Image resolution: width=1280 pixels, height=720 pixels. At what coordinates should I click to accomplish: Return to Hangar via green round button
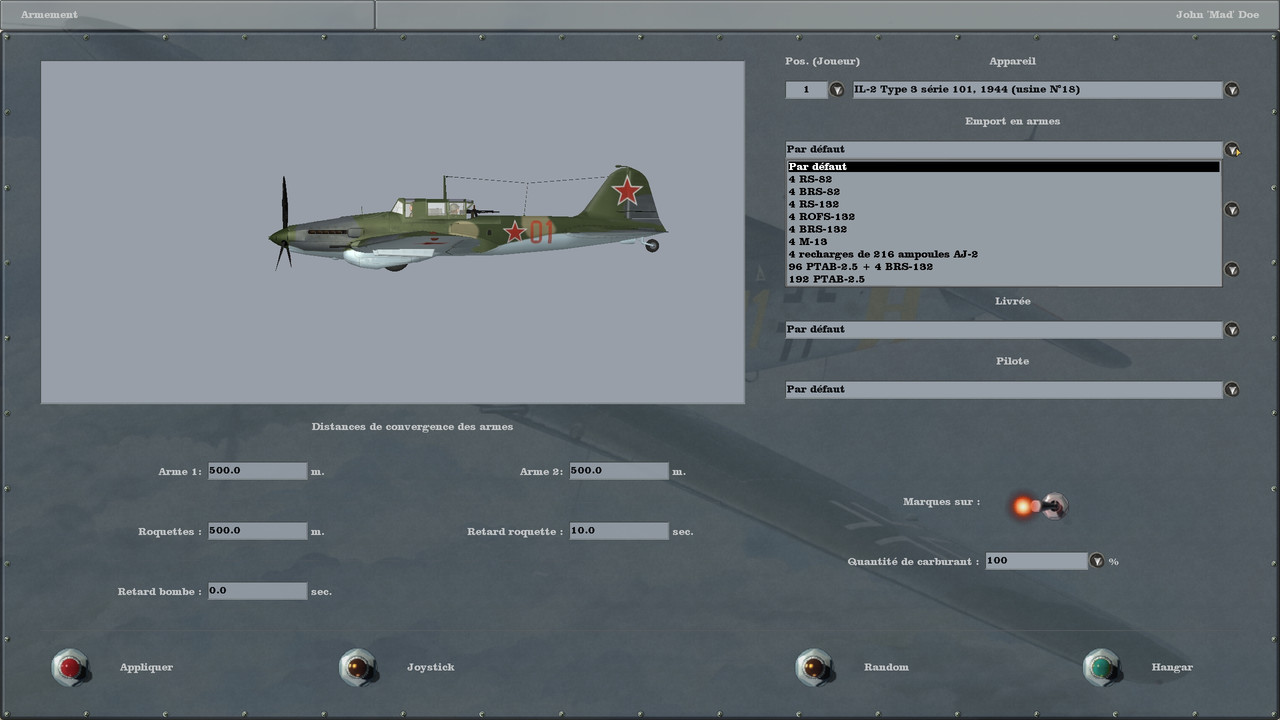pos(1102,667)
